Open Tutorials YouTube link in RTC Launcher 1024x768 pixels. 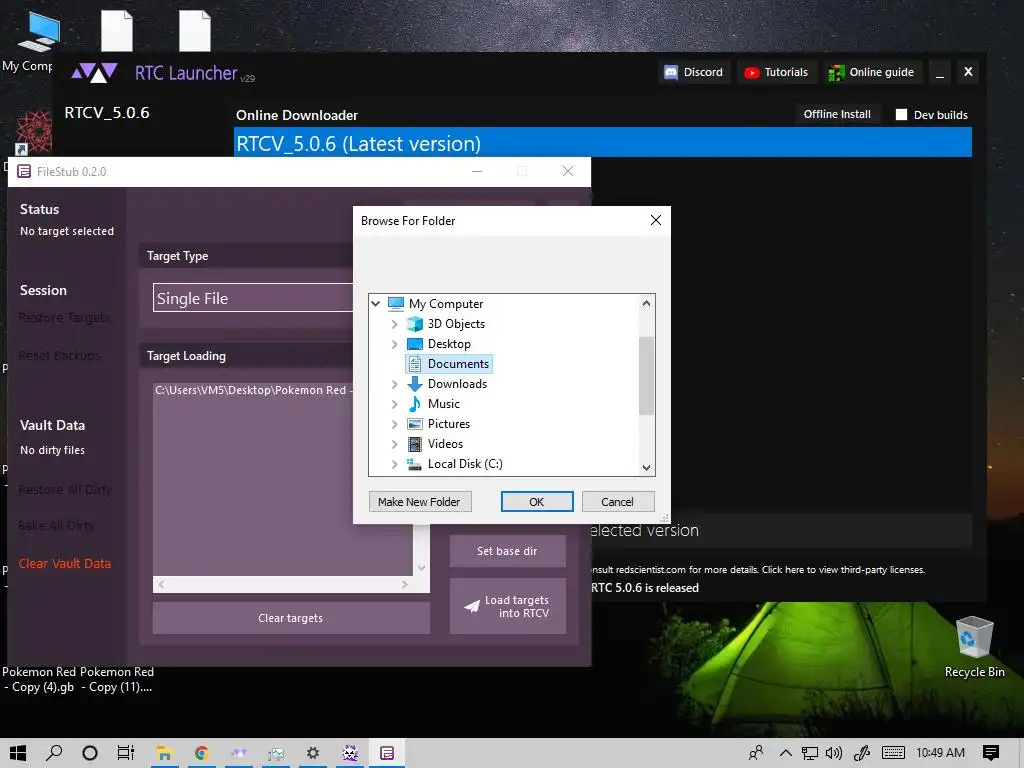[776, 72]
